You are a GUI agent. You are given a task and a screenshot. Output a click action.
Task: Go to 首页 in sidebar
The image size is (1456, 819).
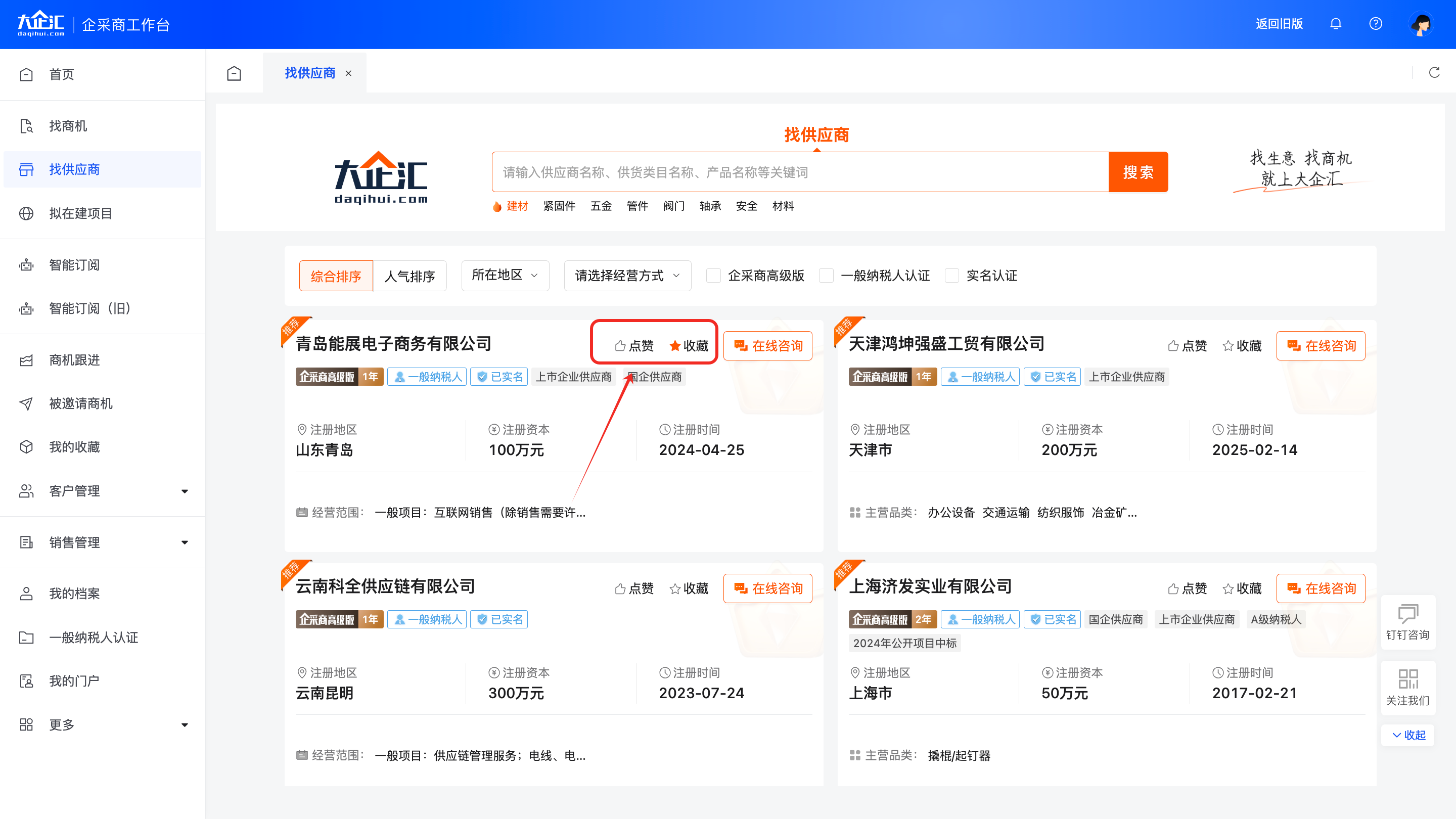[102, 74]
